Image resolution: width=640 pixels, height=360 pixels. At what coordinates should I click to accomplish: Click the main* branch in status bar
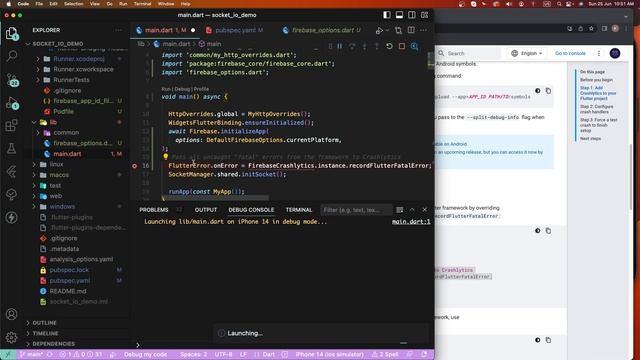32,354
